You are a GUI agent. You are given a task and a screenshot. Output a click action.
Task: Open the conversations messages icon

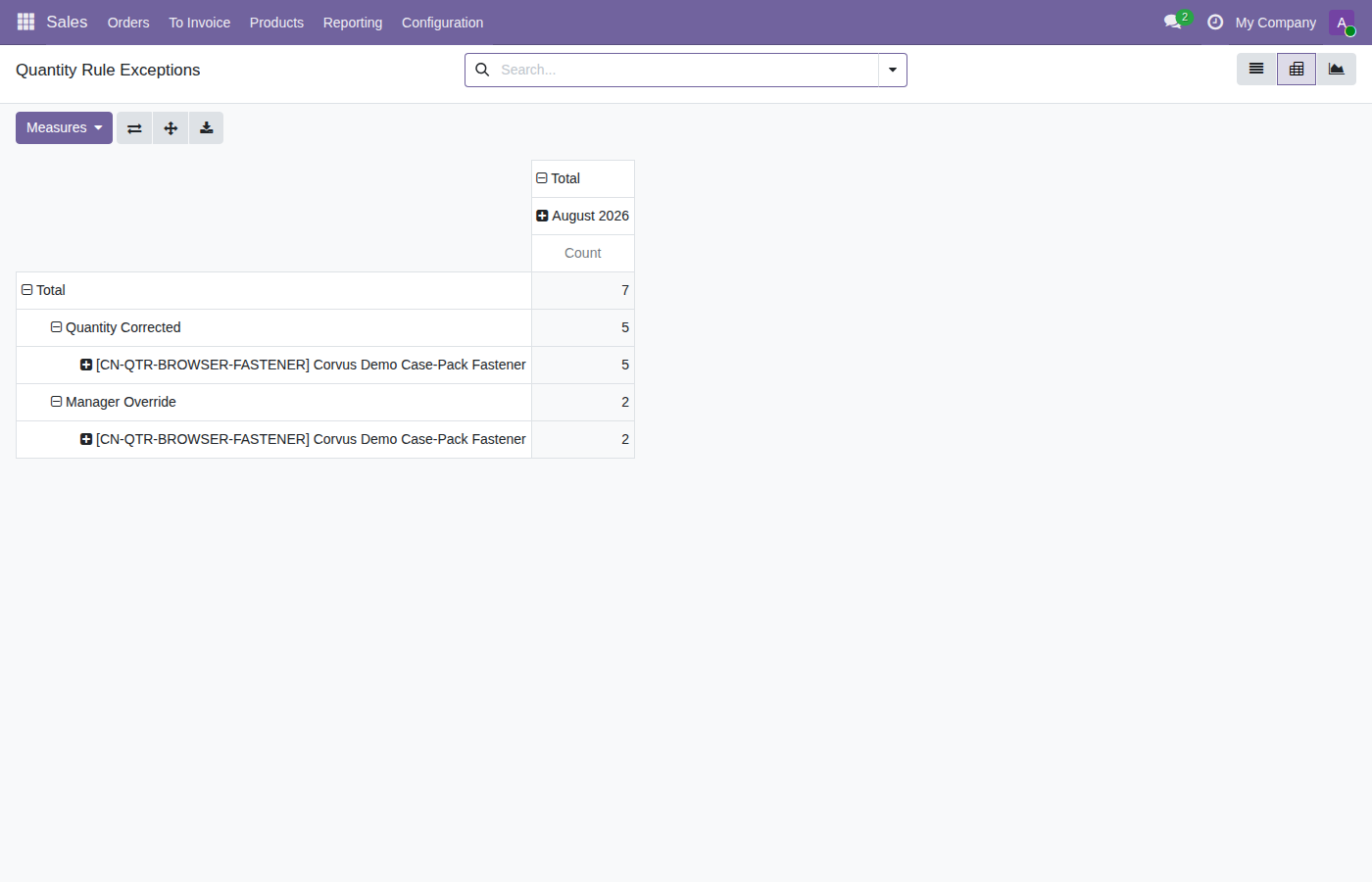[x=1173, y=22]
